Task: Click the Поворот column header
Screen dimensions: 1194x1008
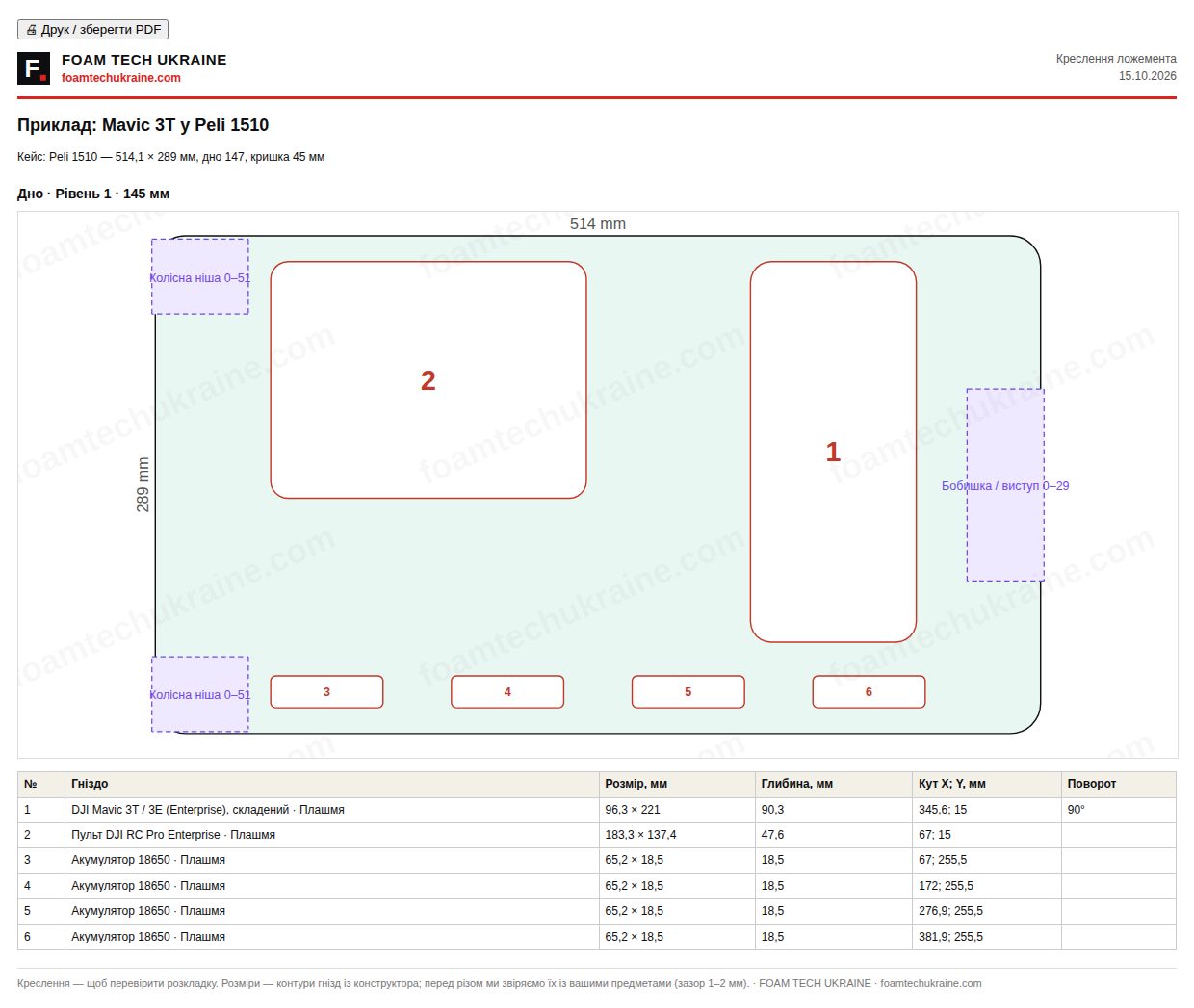Action: tap(1118, 784)
